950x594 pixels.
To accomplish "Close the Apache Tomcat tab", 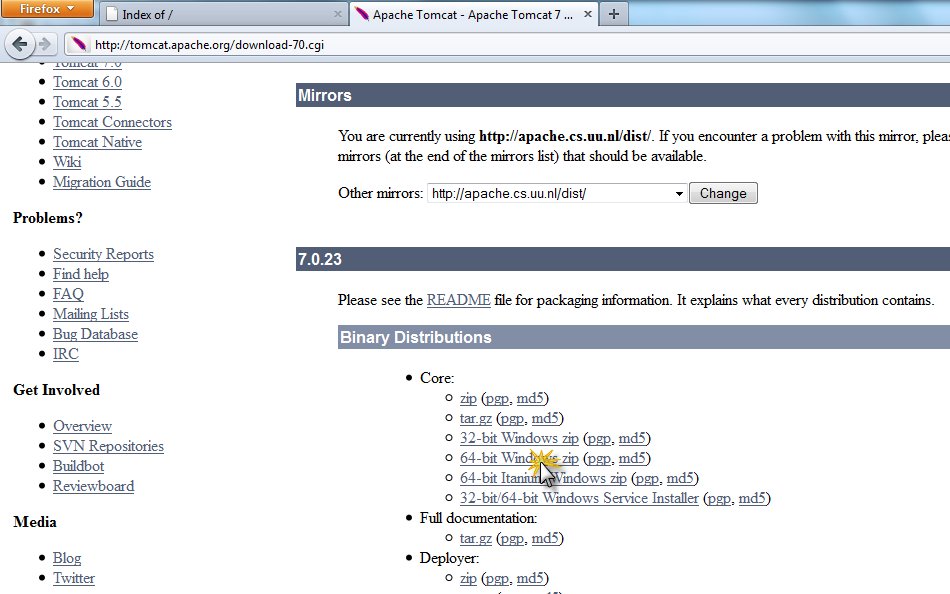I will tap(587, 14).
